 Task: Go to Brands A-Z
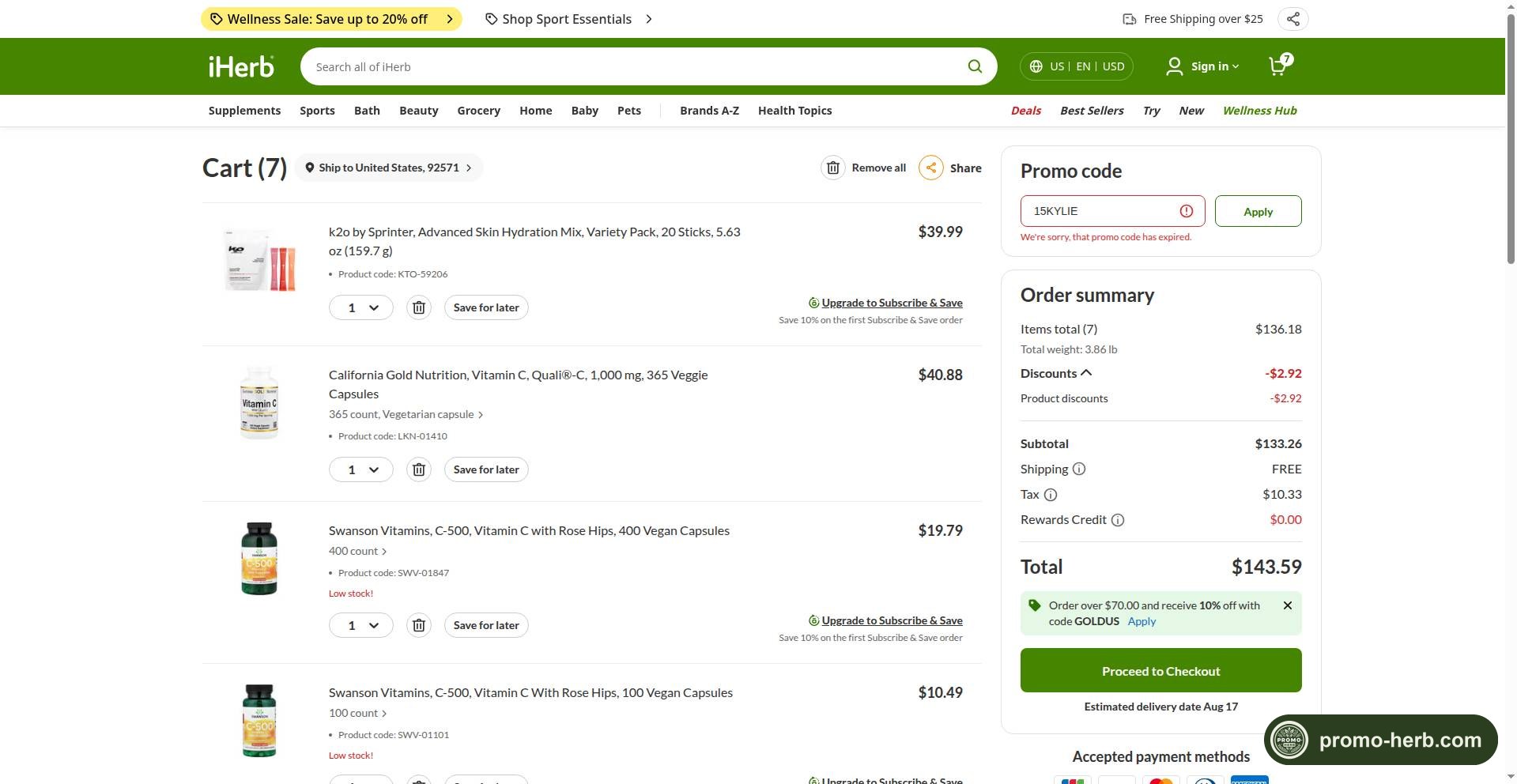(709, 111)
